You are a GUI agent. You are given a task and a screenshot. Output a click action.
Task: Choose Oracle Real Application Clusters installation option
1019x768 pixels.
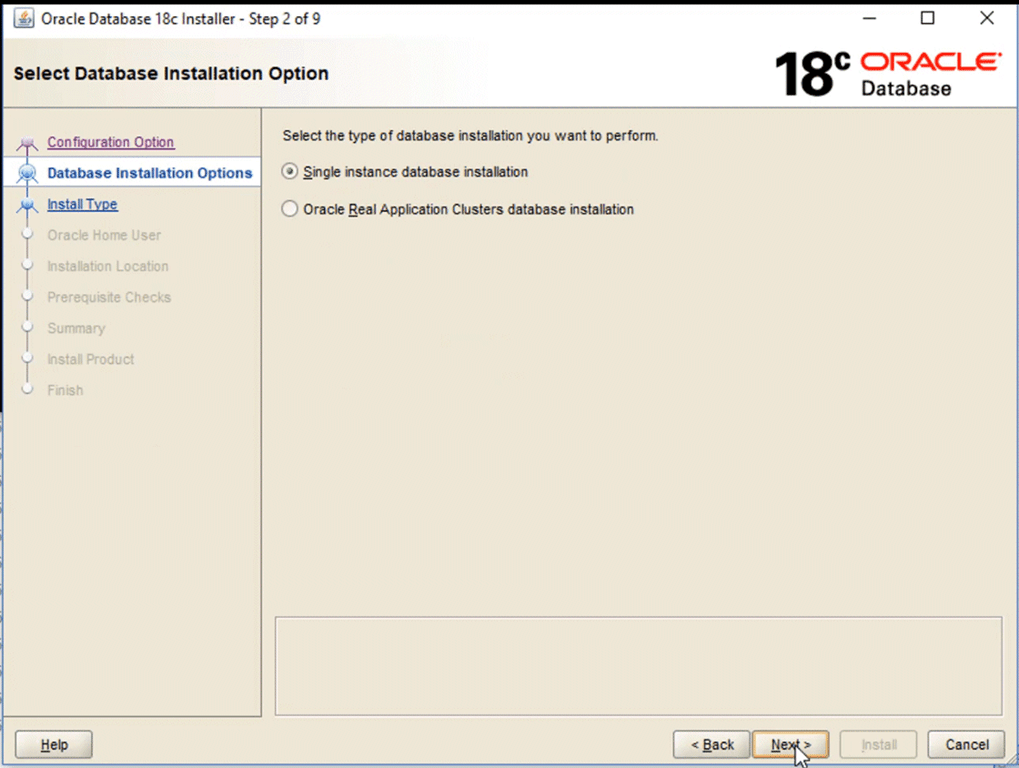coord(290,209)
